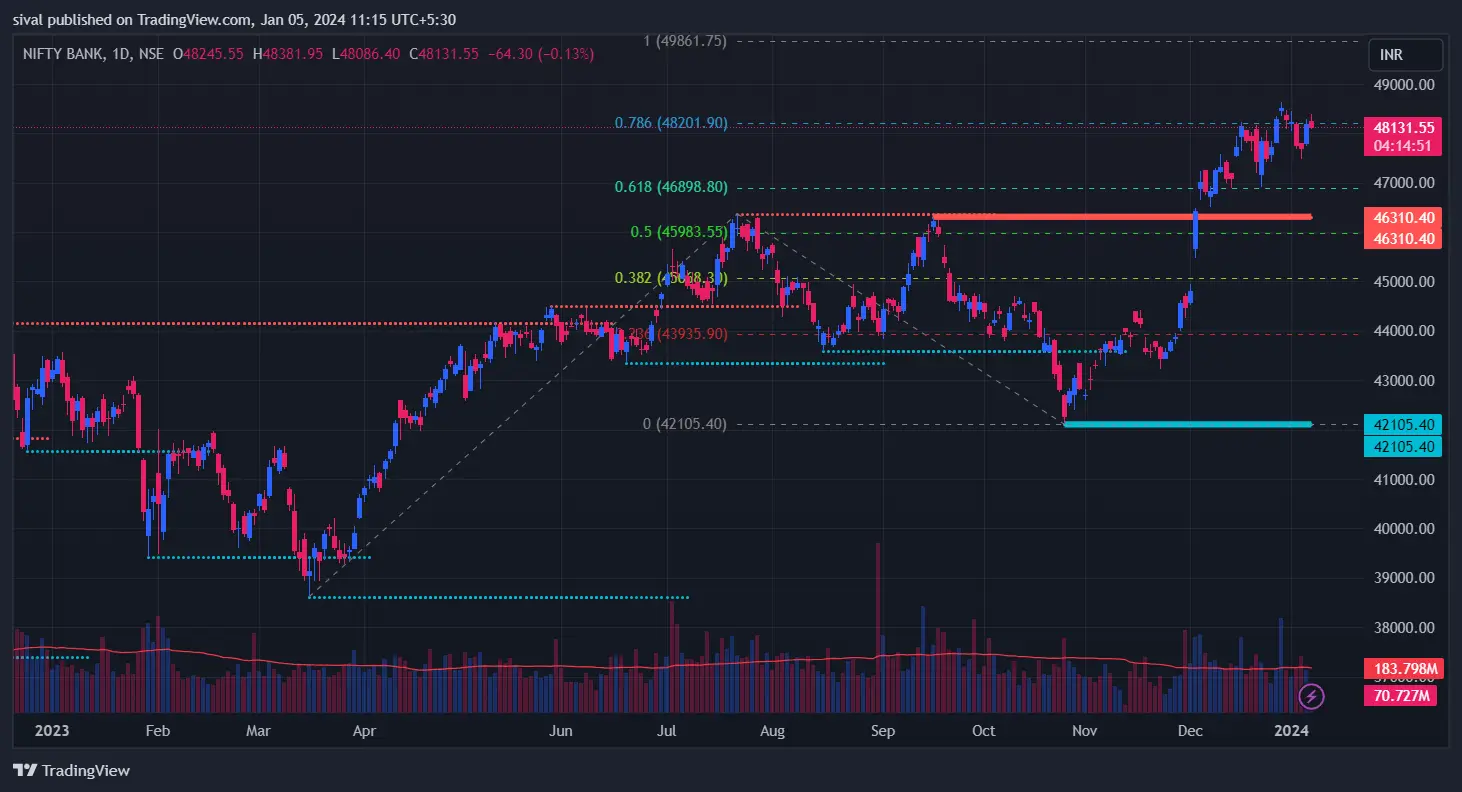The height and width of the screenshot is (792, 1462).
Task: Select the thick red horizontal line at 46310.40
Action: point(1120,217)
